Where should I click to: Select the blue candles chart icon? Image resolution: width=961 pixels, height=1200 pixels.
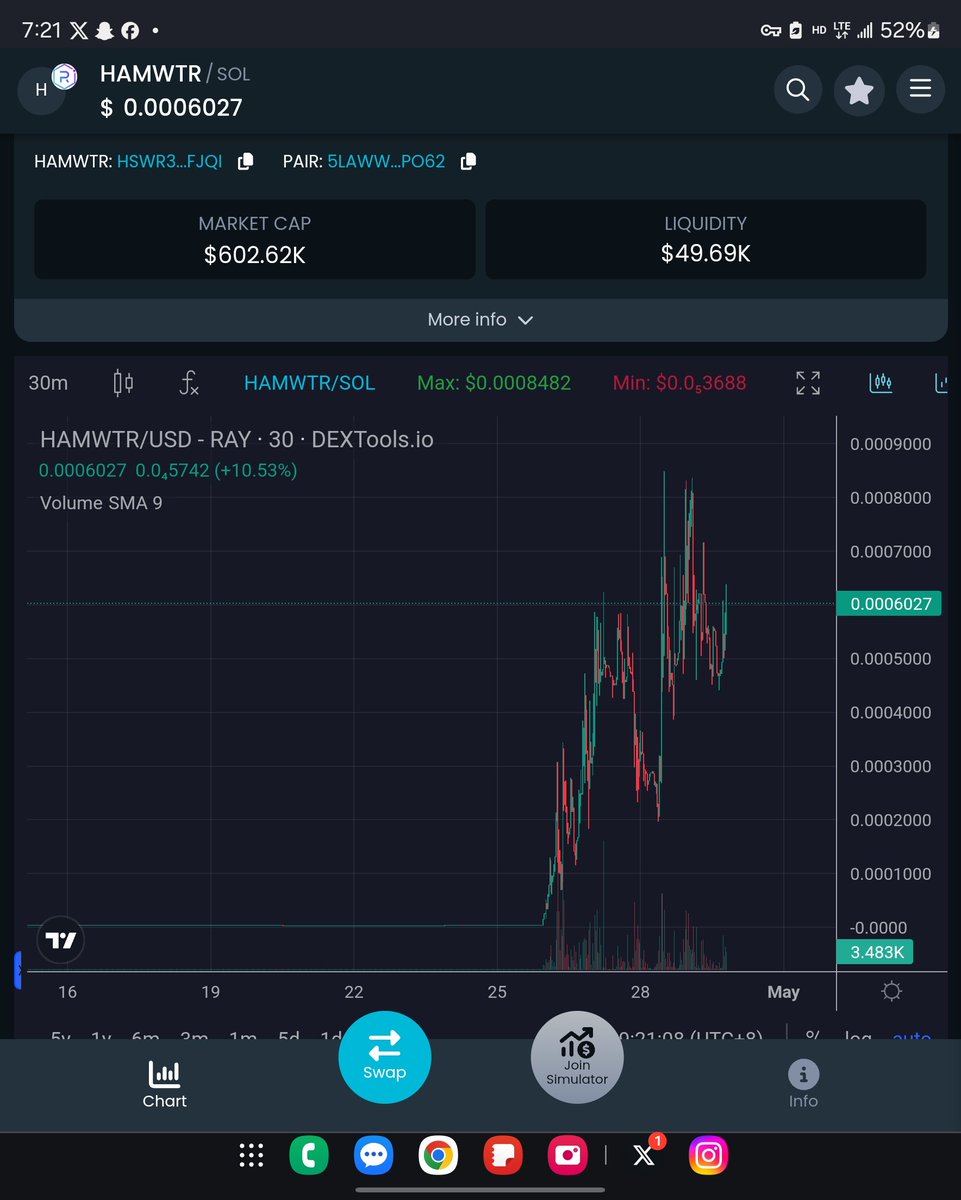(x=881, y=383)
